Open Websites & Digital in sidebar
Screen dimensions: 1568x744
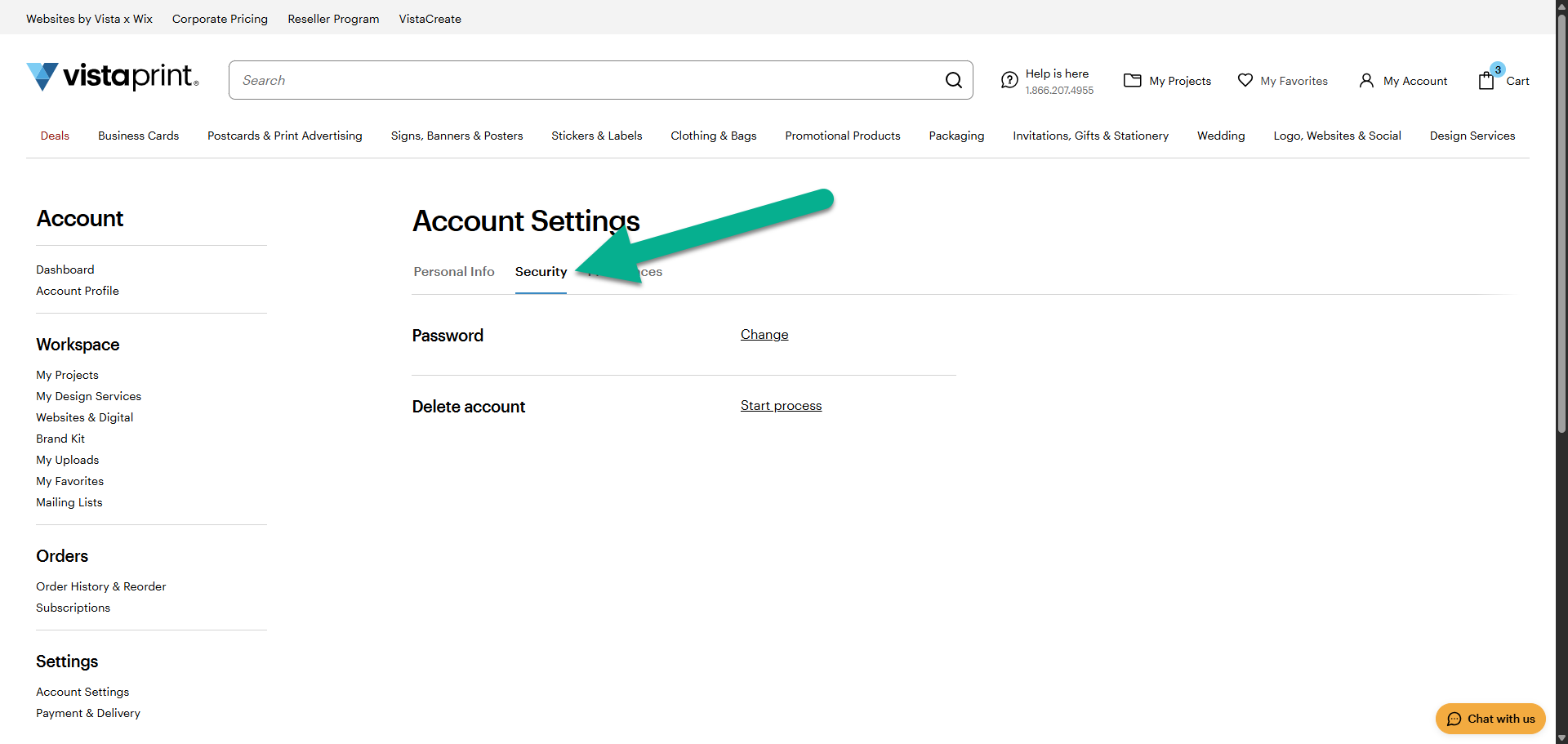pyautogui.click(x=84, y=417)
